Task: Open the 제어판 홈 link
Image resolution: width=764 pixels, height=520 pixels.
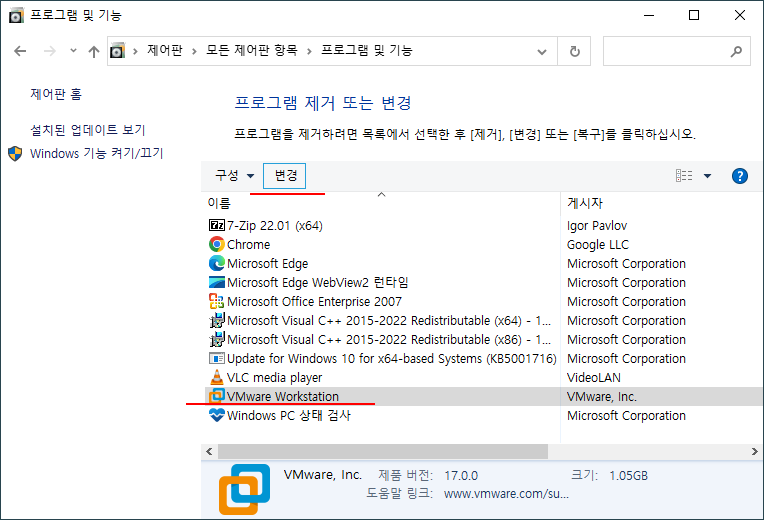Action: click(56, 94)
